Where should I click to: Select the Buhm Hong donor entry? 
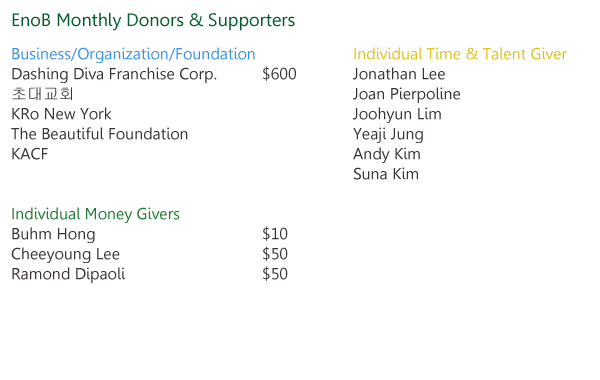pyautogui.click(x=53, y=234)
